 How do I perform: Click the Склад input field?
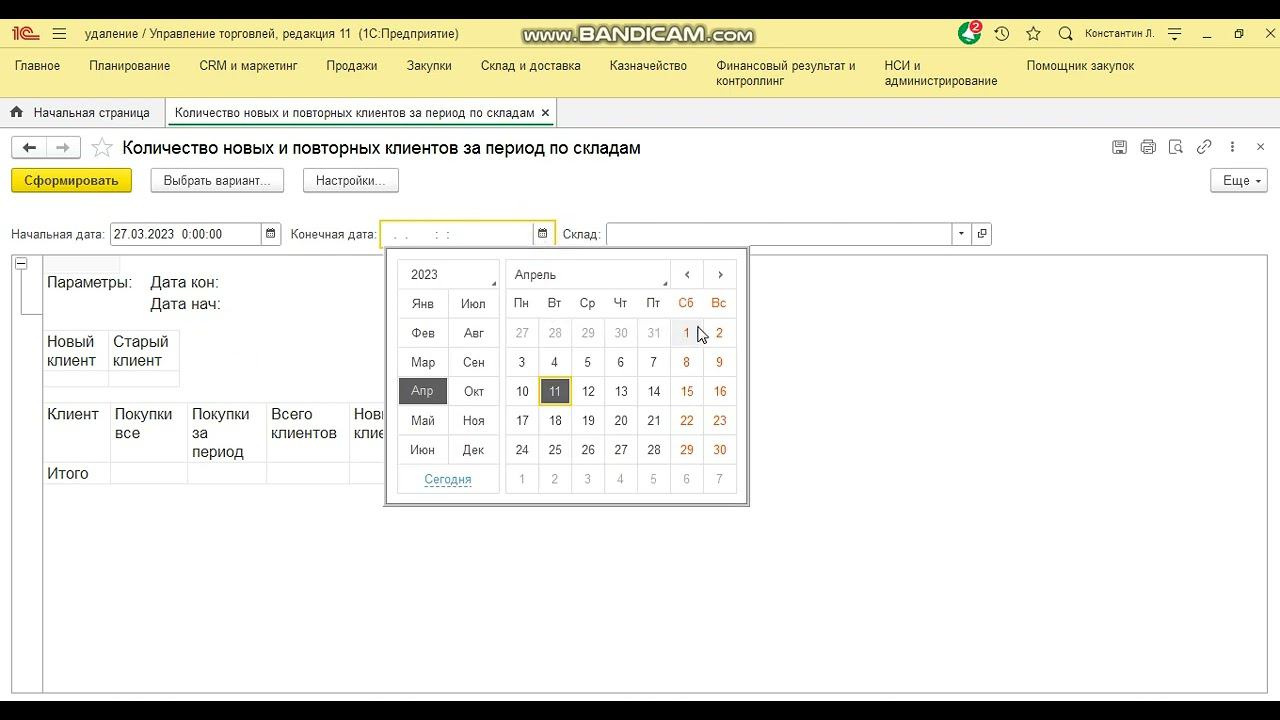click(779, 234)
